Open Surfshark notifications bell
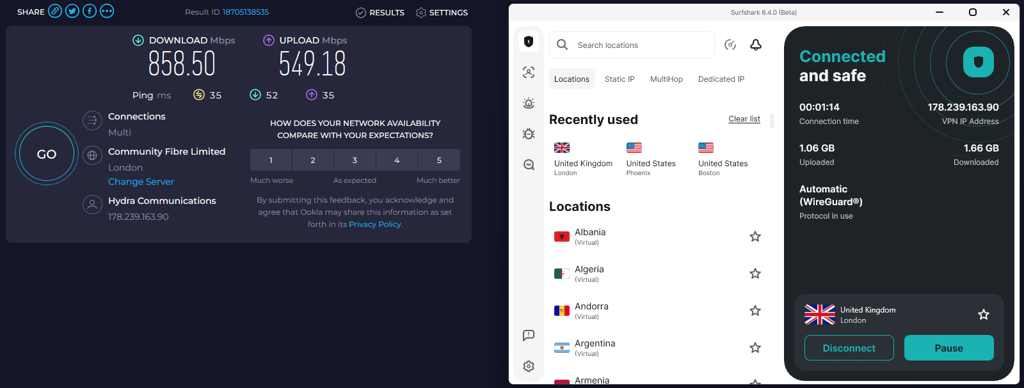 coord(756,45)
